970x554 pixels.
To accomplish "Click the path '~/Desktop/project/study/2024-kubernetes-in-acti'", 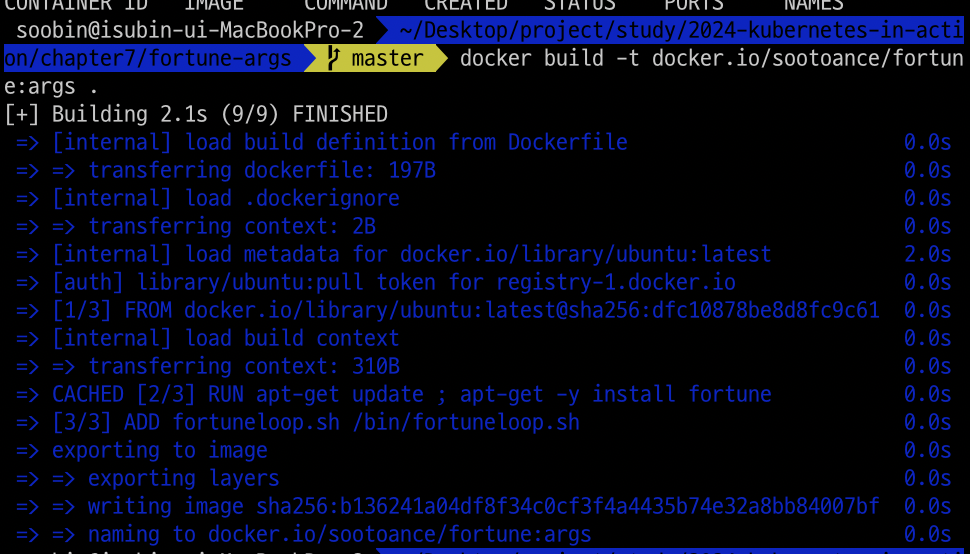I will (681, 30).
